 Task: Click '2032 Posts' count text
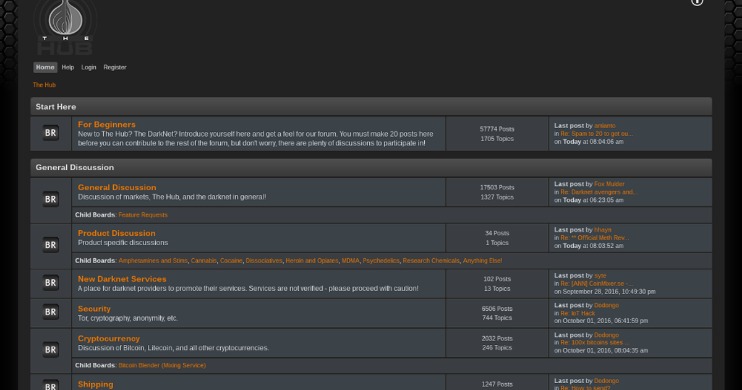(x=497, y=339)
